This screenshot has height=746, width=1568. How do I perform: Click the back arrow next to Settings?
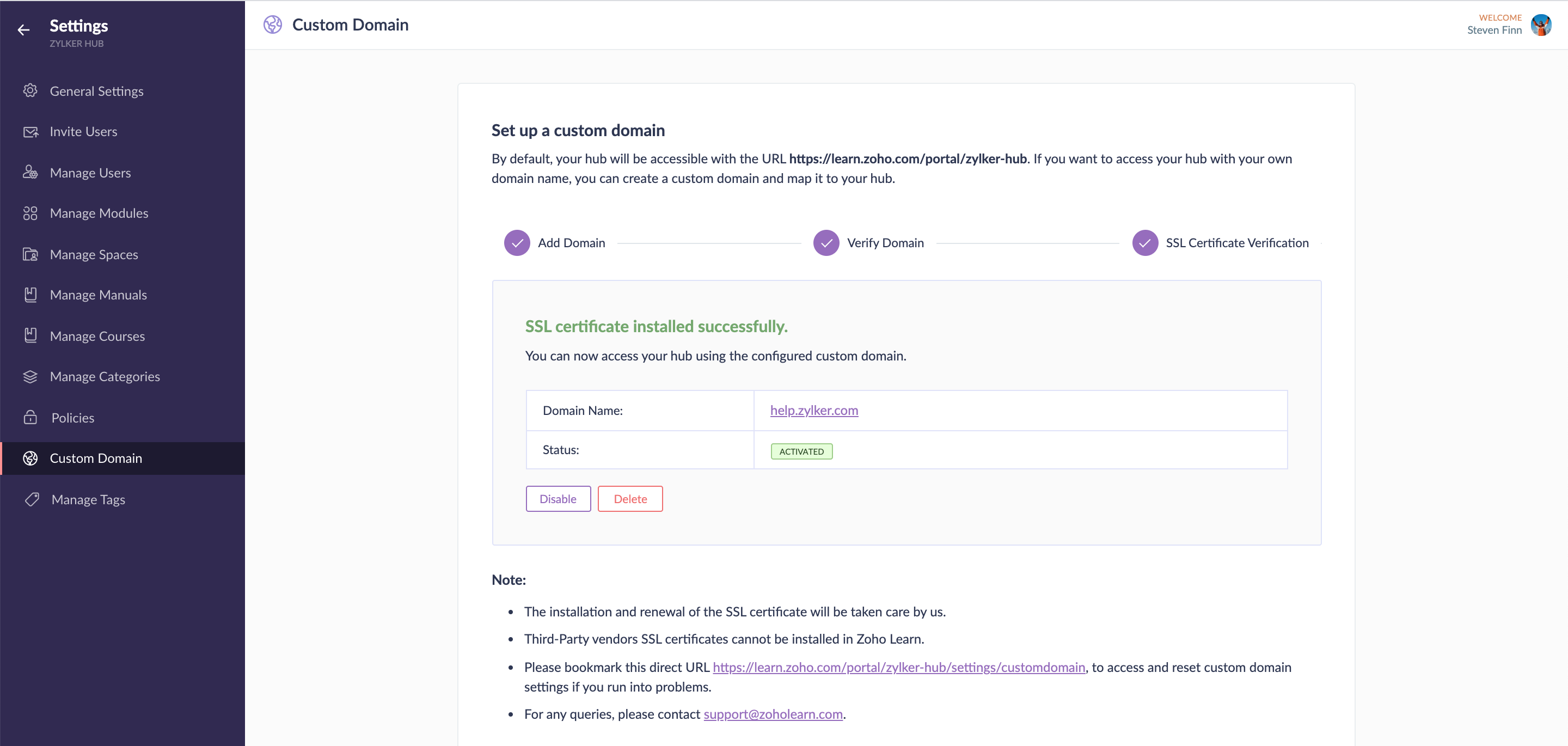tap(23, 30)
